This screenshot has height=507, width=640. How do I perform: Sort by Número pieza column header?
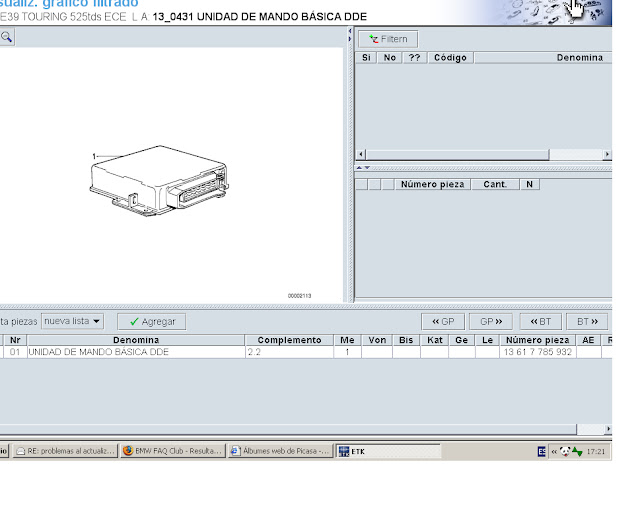tap(538, 340)
